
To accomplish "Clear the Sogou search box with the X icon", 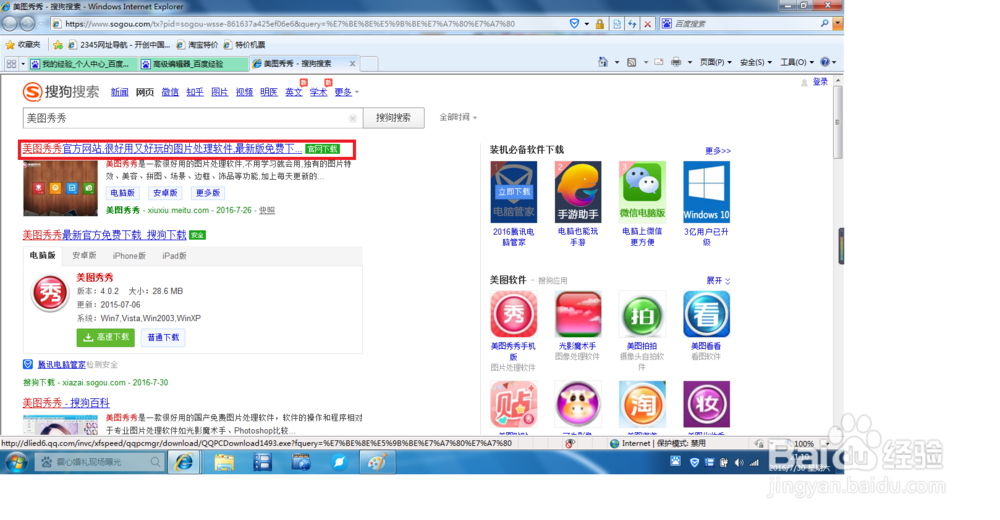I will [x=353, y=118].
